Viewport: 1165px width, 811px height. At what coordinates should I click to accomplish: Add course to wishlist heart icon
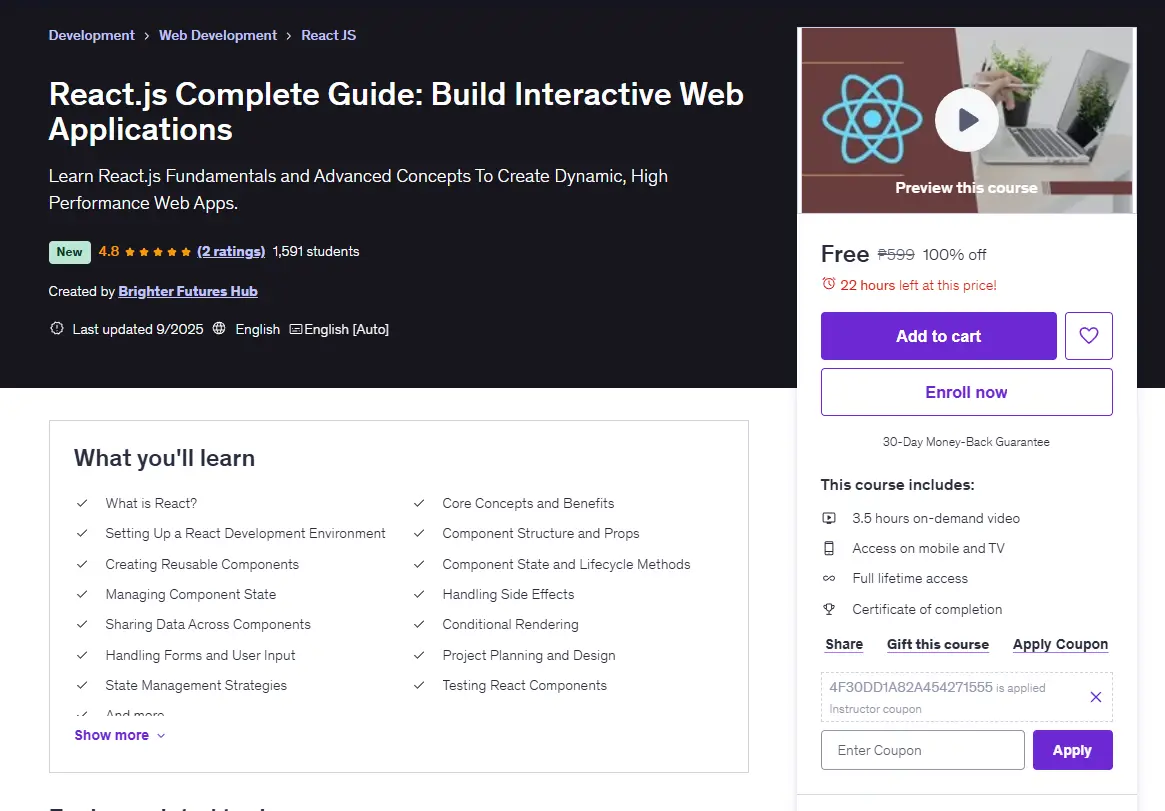pos(1088,336)
